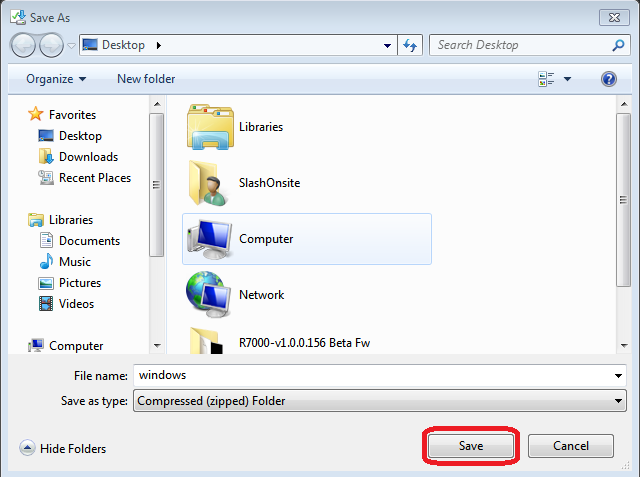Click the Computer monitor icon in sidebar

pos(36,345)
